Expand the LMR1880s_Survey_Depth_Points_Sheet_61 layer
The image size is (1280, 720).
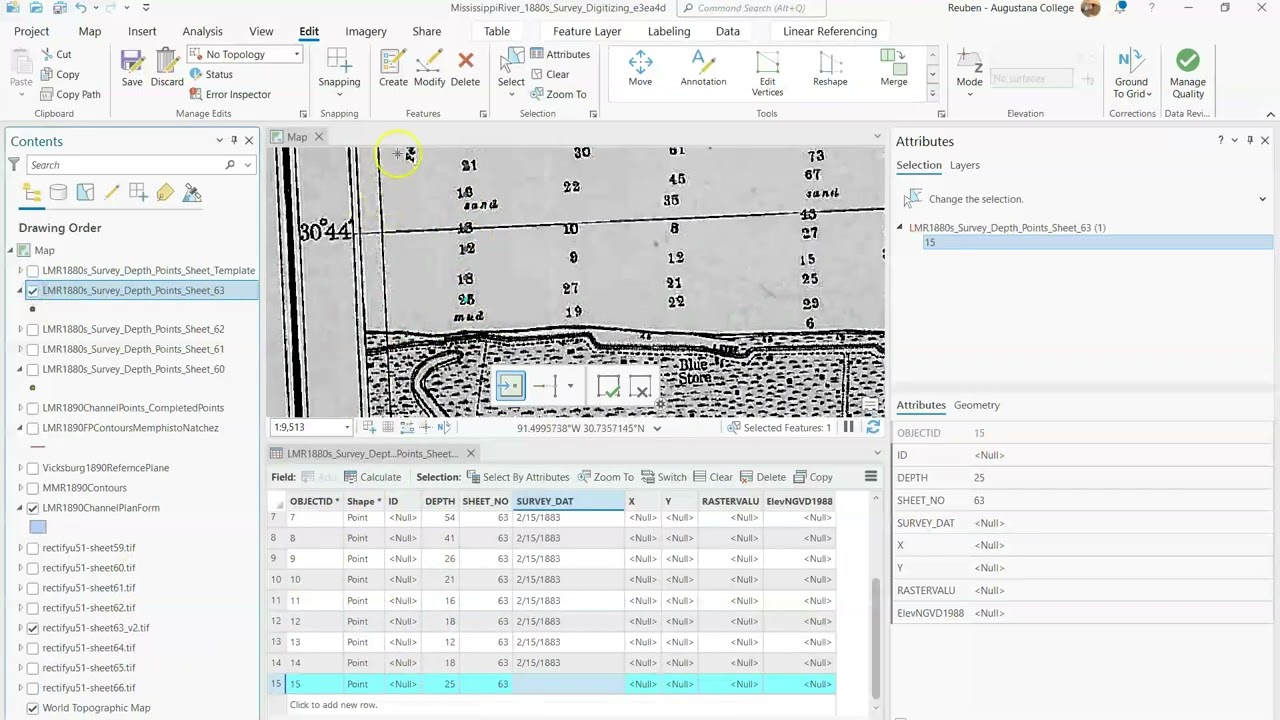point(20,349)
